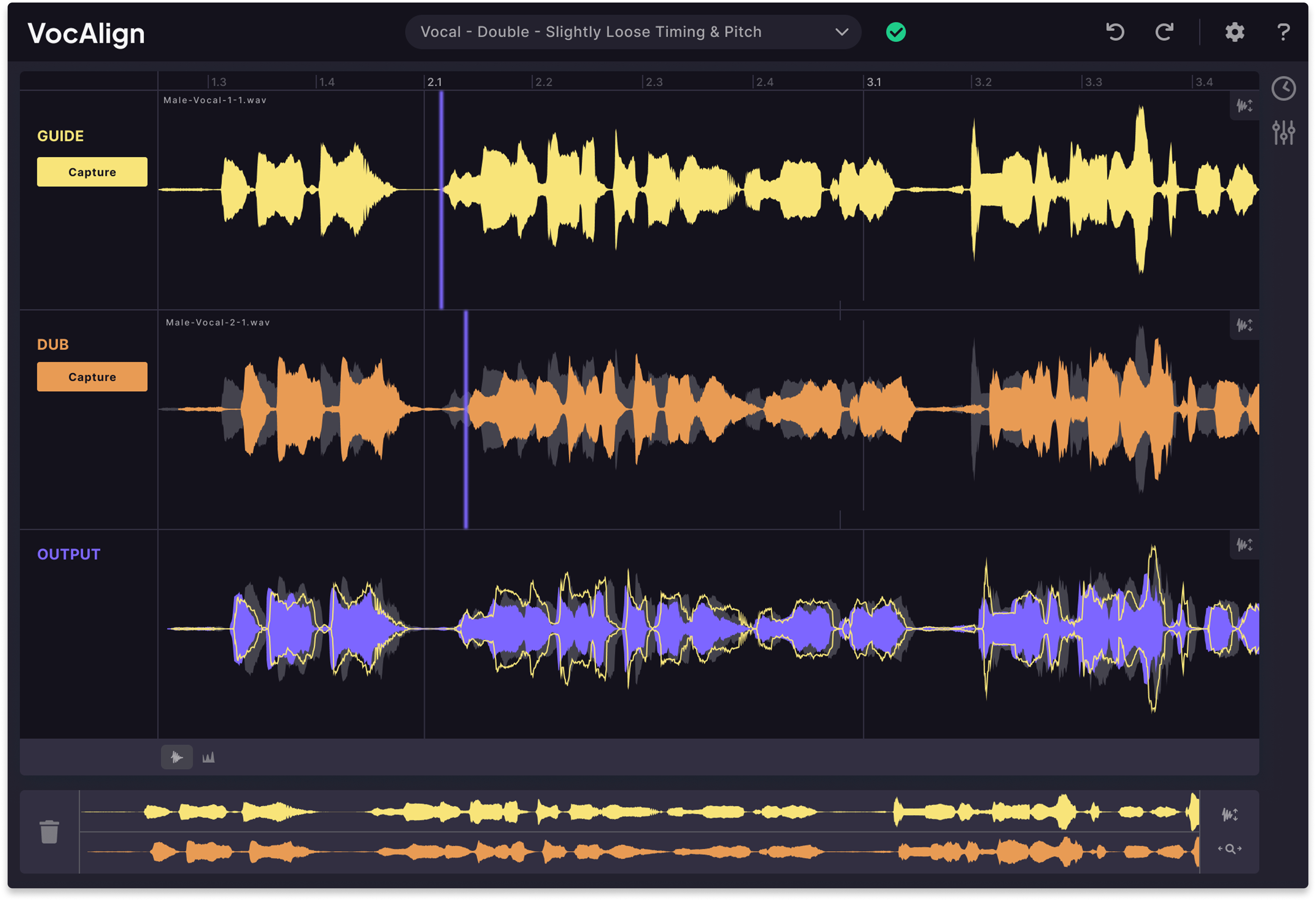The height and width of the screenshot is (901, 1316).
Task: Switch to energy/level display view
Action: (208, 757)
